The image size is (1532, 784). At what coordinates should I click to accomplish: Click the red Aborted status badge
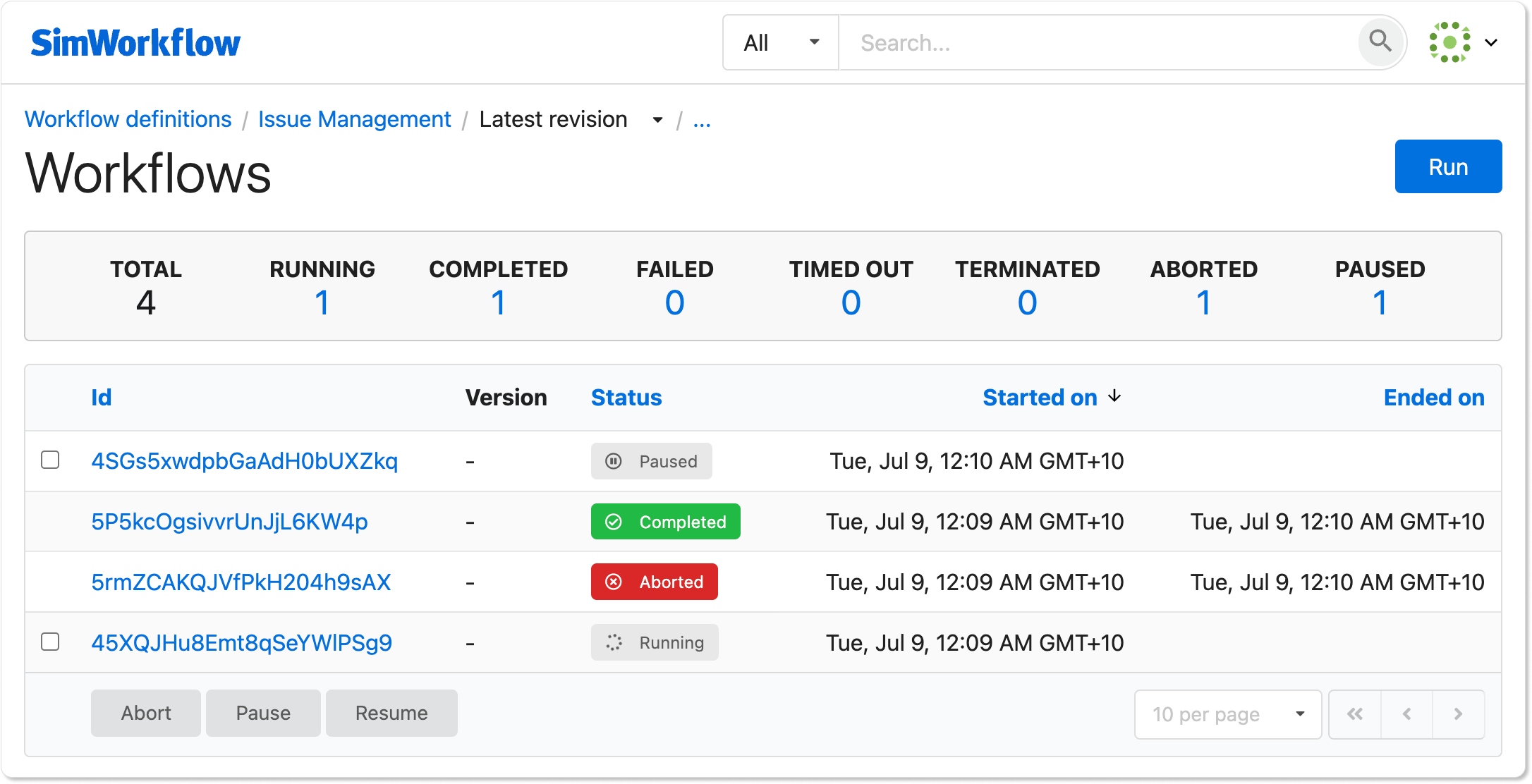click(x=654, y=582)
